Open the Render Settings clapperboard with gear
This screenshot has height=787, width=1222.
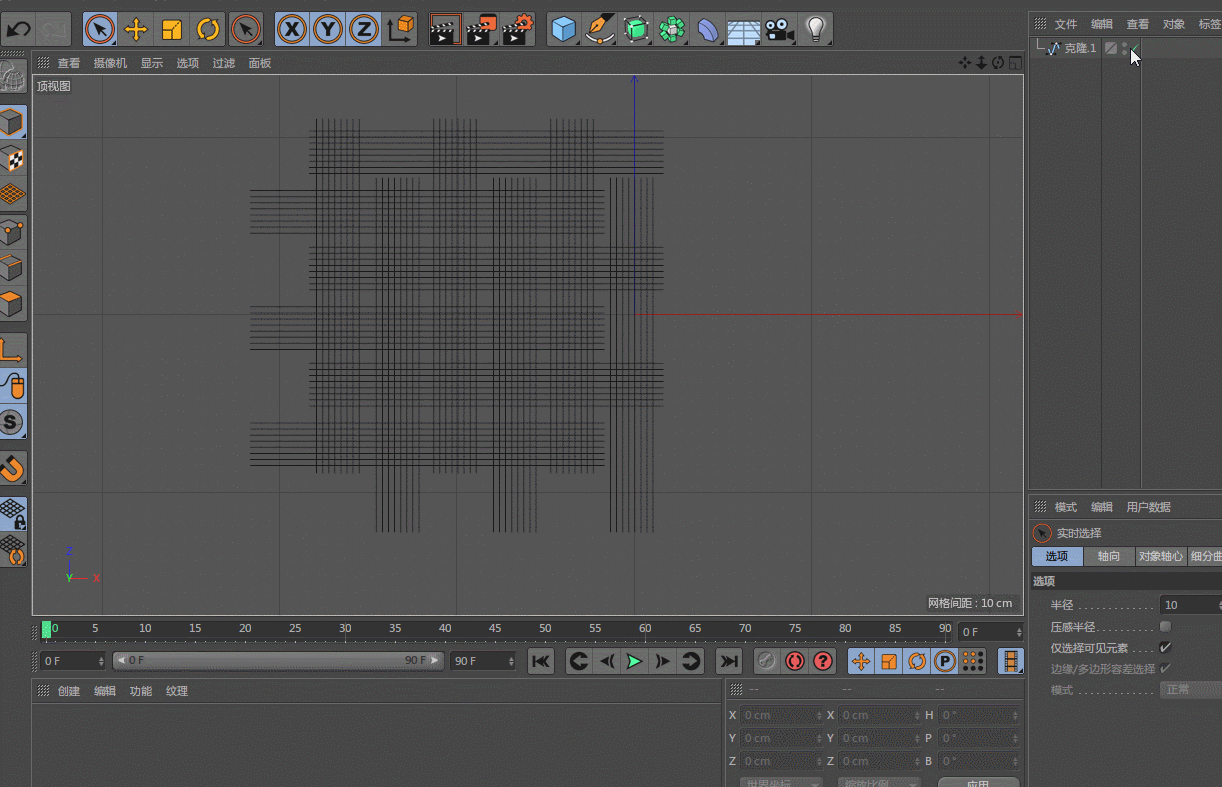517,29
